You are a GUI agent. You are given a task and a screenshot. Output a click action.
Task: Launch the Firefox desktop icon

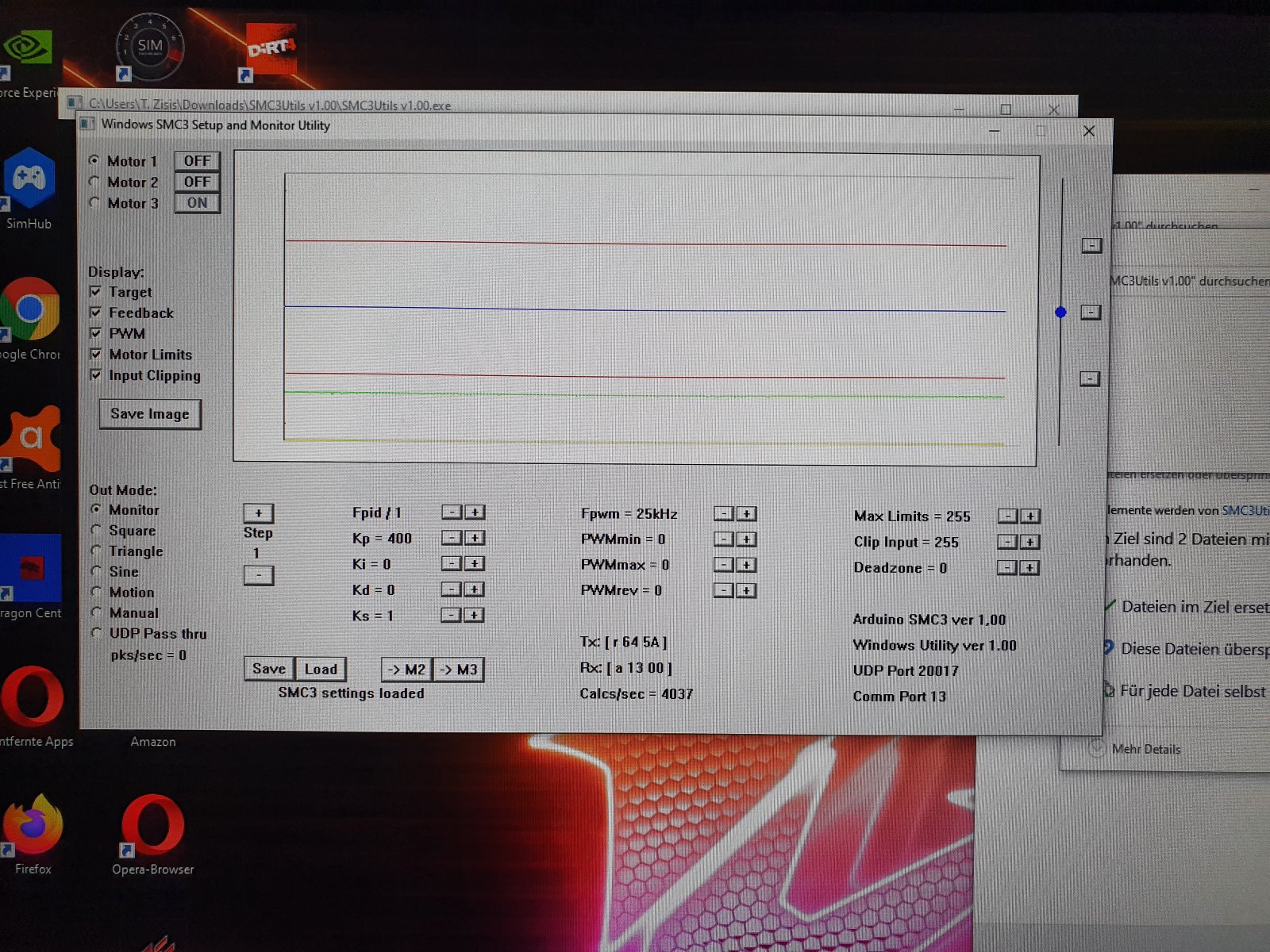33,833
